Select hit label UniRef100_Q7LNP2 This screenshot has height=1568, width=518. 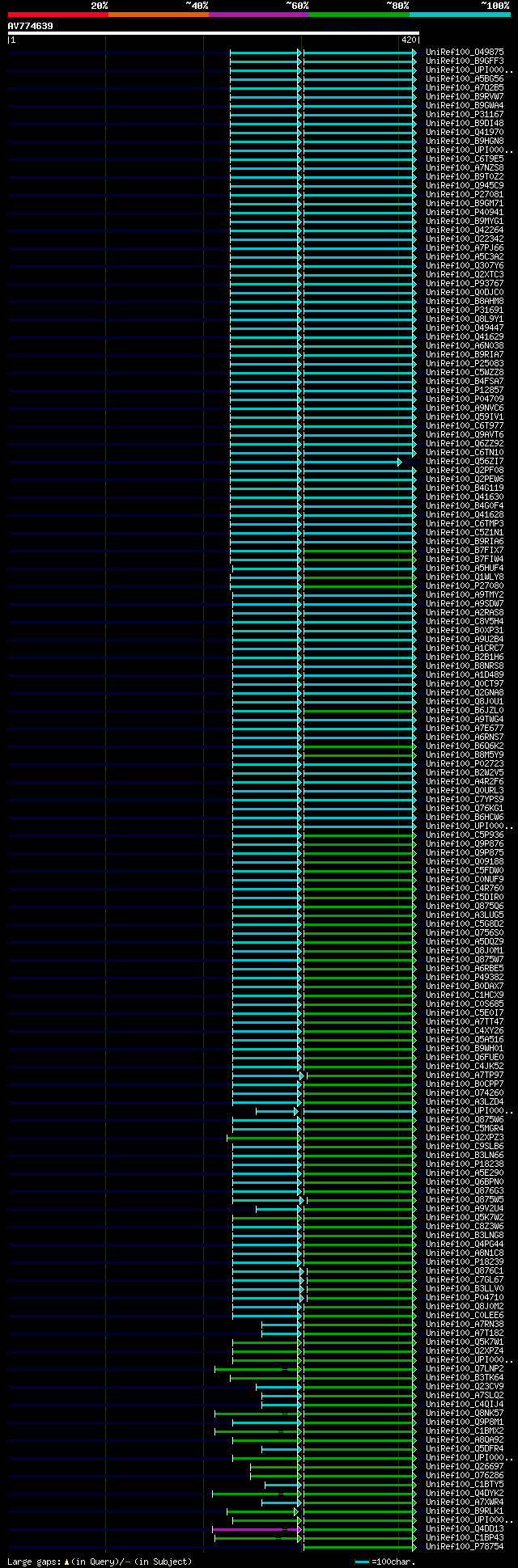[x=465, y=1369]
